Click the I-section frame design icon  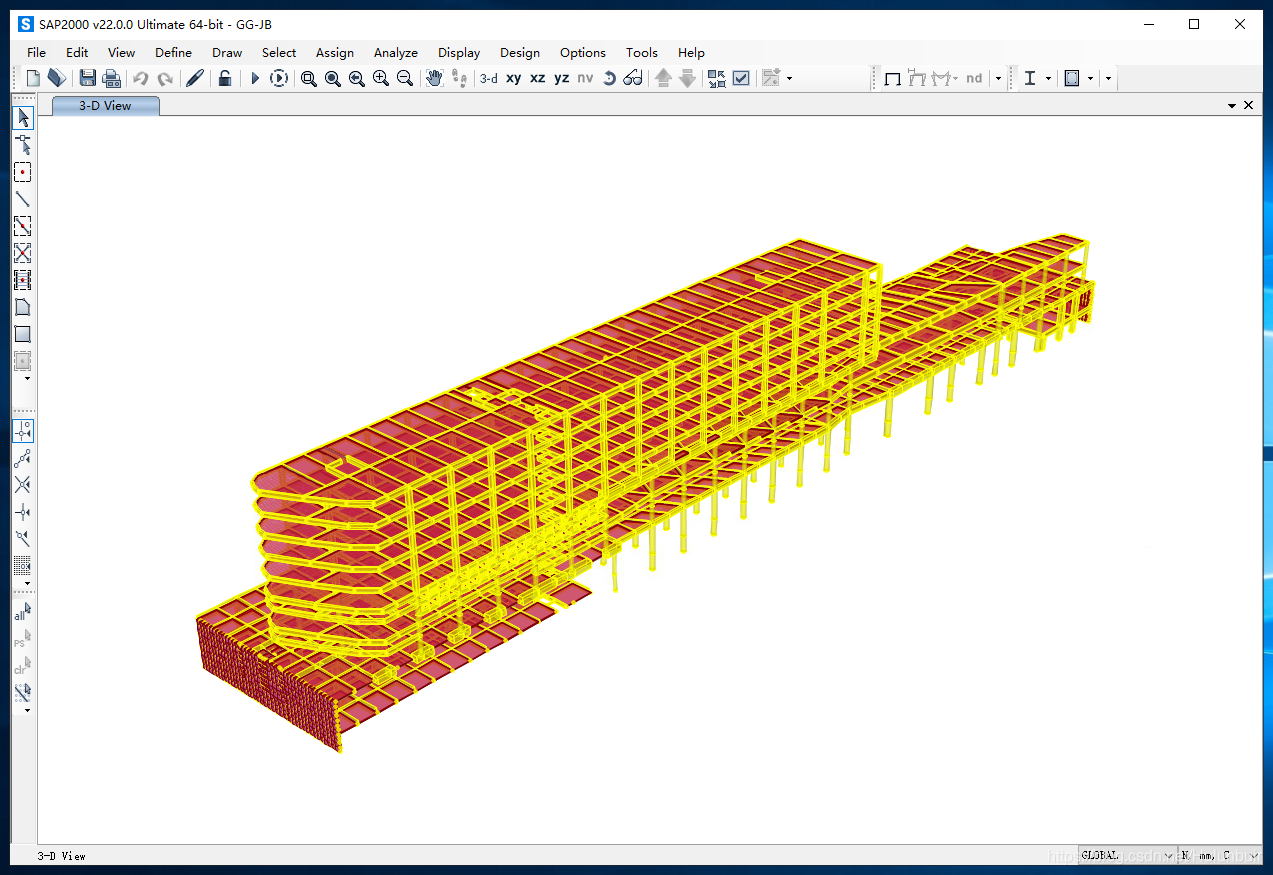pos(1030,78)
